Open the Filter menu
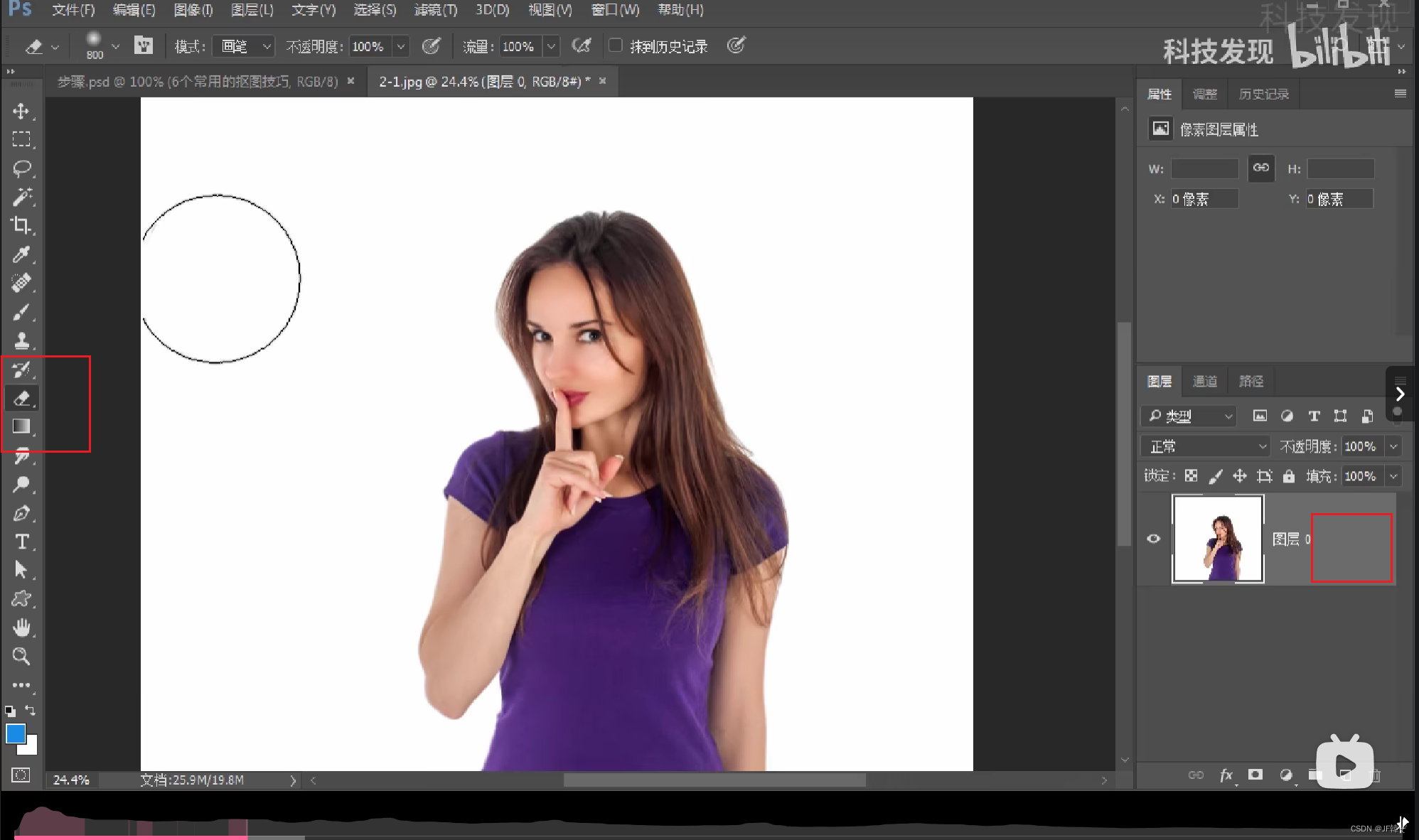 click(x=436, y=10)
